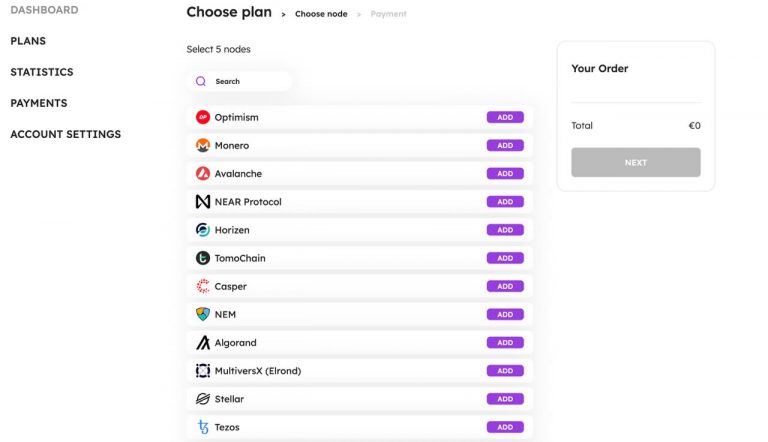Focus the node Search field

tap(240, 81)
